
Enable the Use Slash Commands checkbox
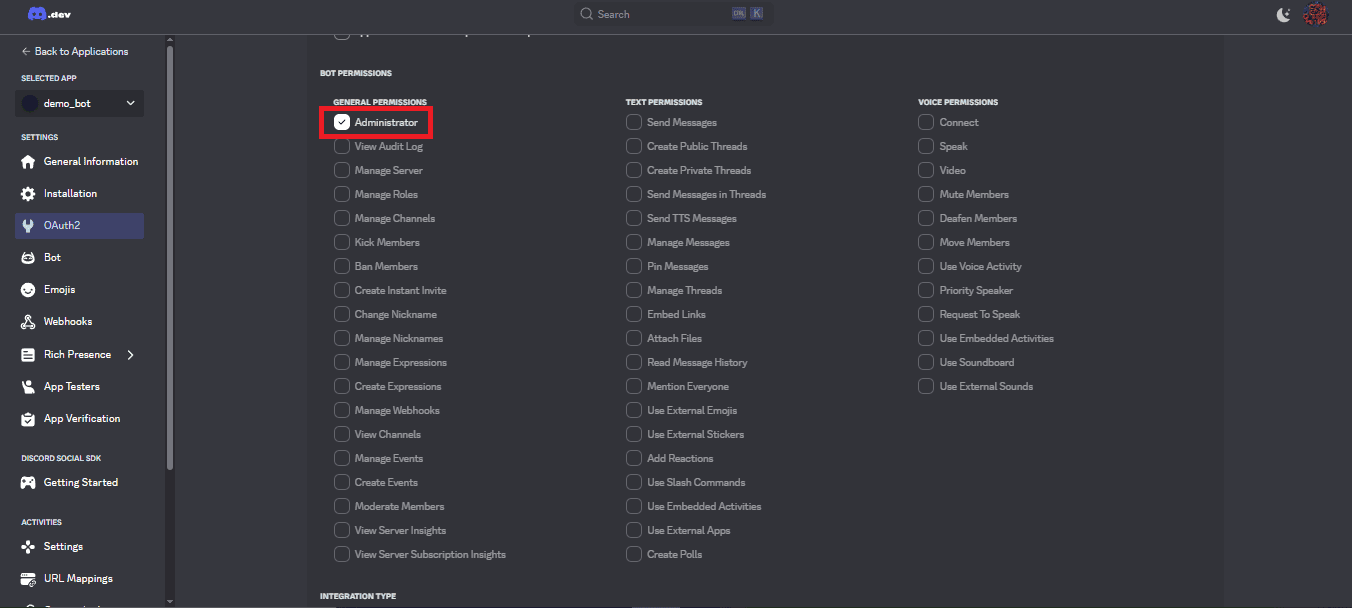(634, 482)
